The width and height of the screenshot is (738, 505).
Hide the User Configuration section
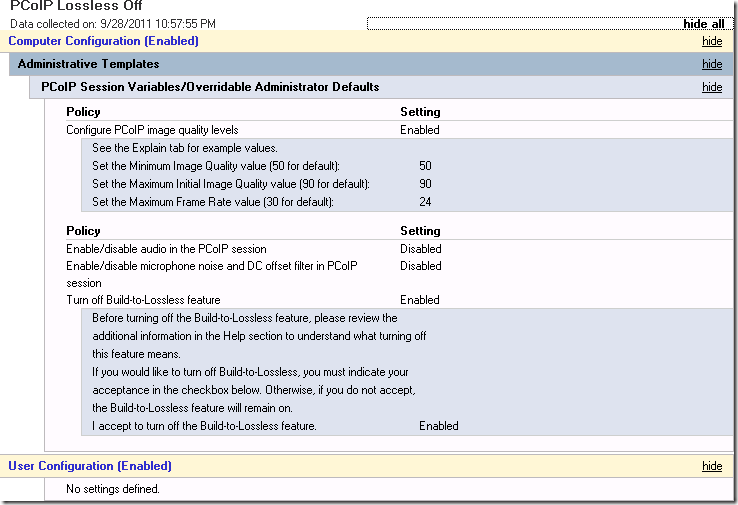(x=712, y=466)
